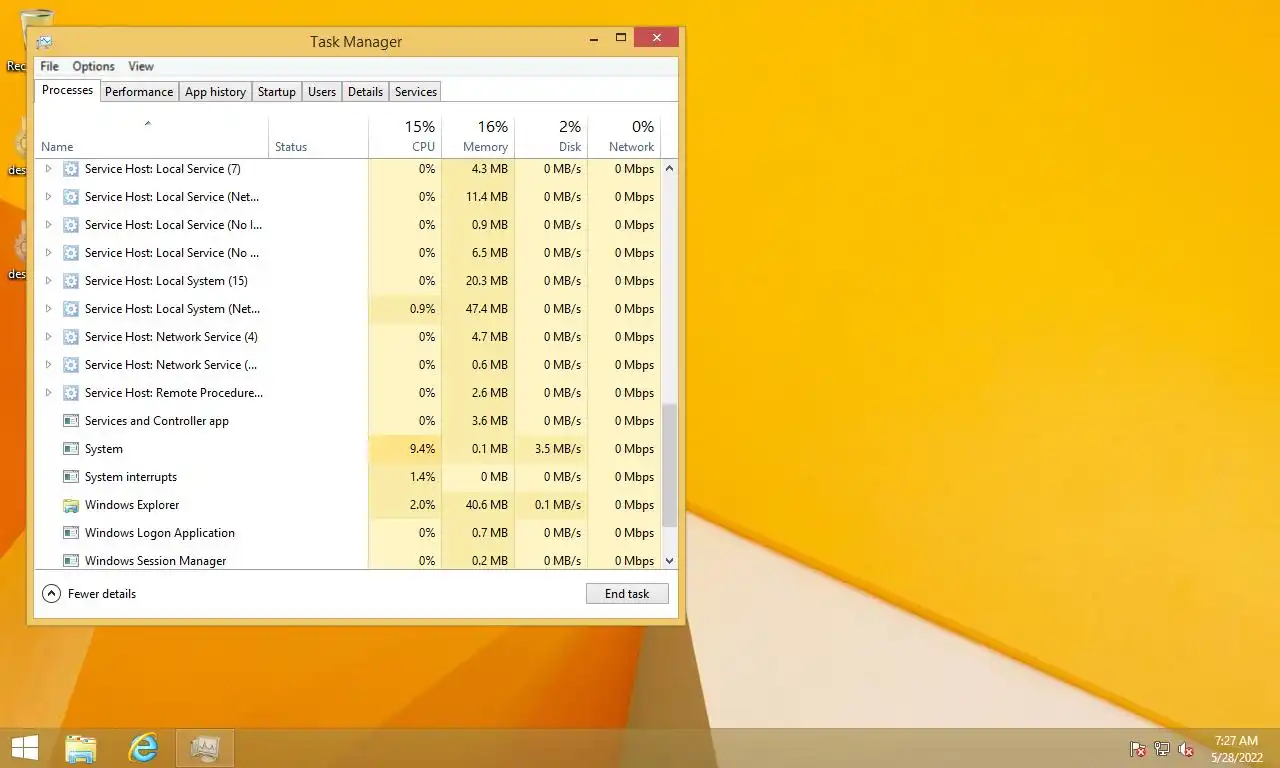Collapse view with Fewer details
The height and width of the screenshot is (768, 1280).
coord(89,594)
